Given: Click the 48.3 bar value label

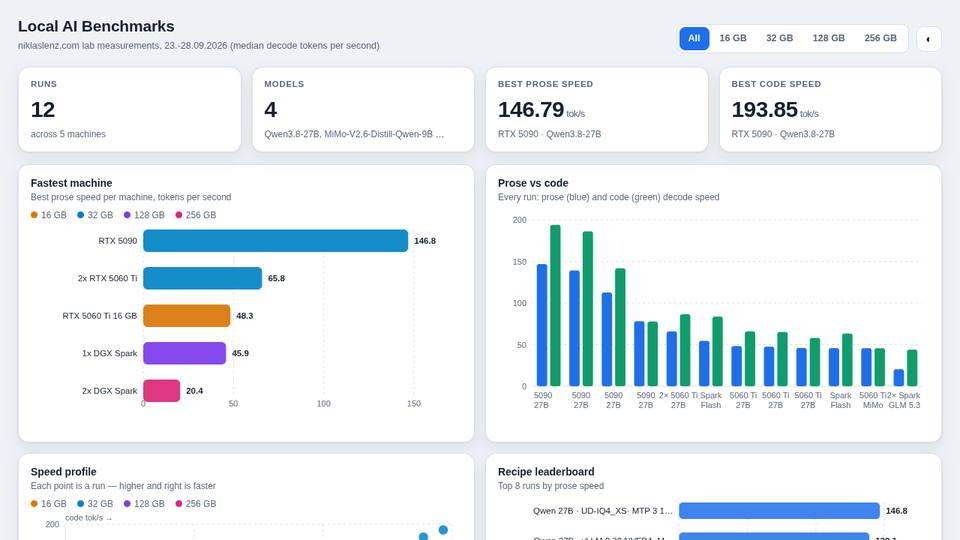Looking at the screenshot, I should click(244, 316).
